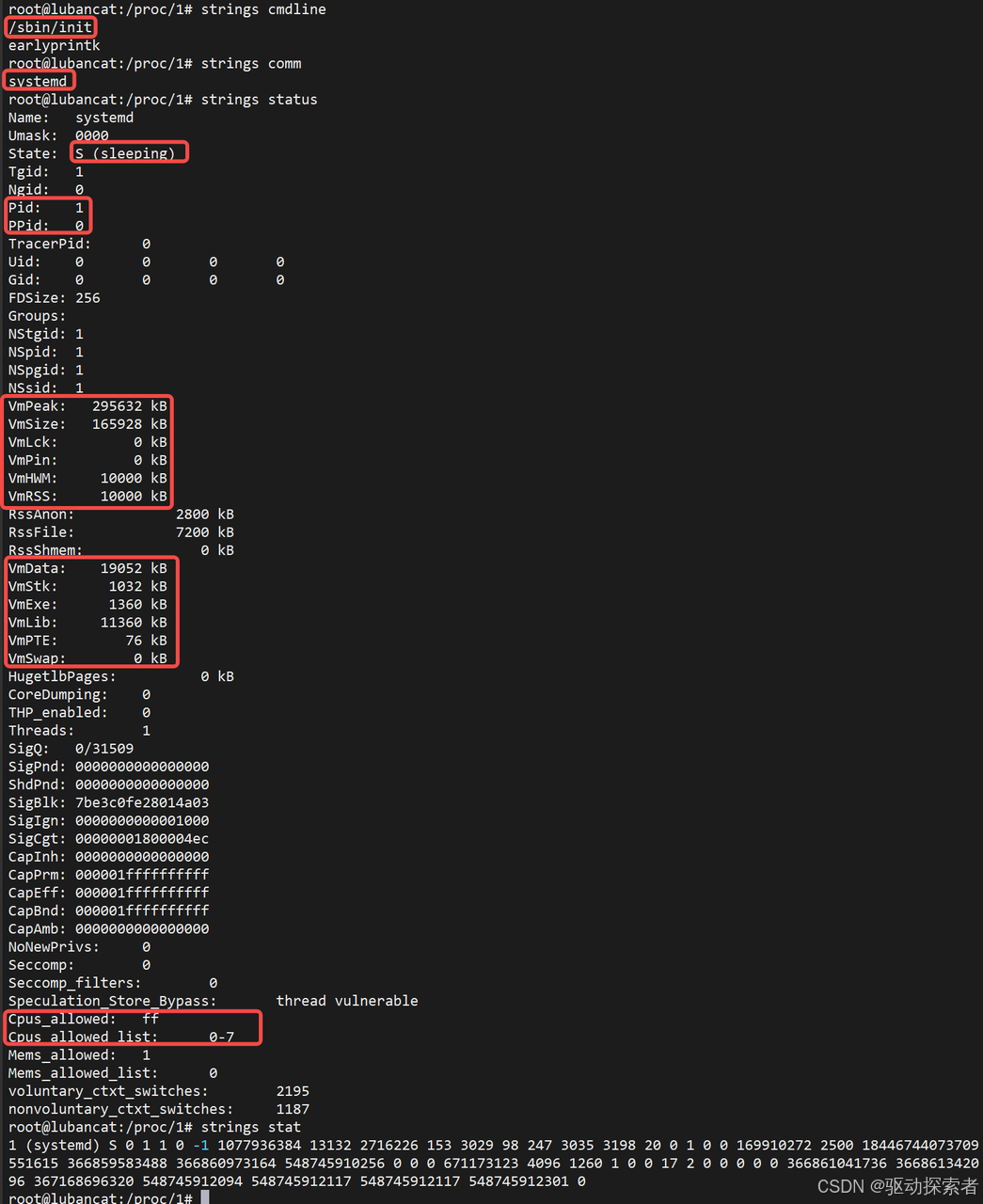Click the 'ShdPnd:' line
This screenshot has width=983, height=1204.
pos(109,784)
